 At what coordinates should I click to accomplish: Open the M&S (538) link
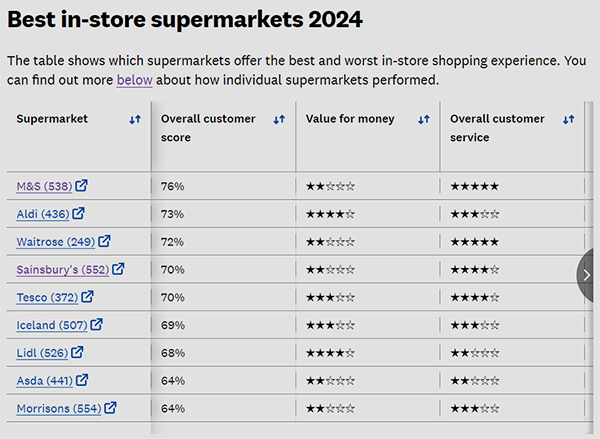tap(44, 186)
